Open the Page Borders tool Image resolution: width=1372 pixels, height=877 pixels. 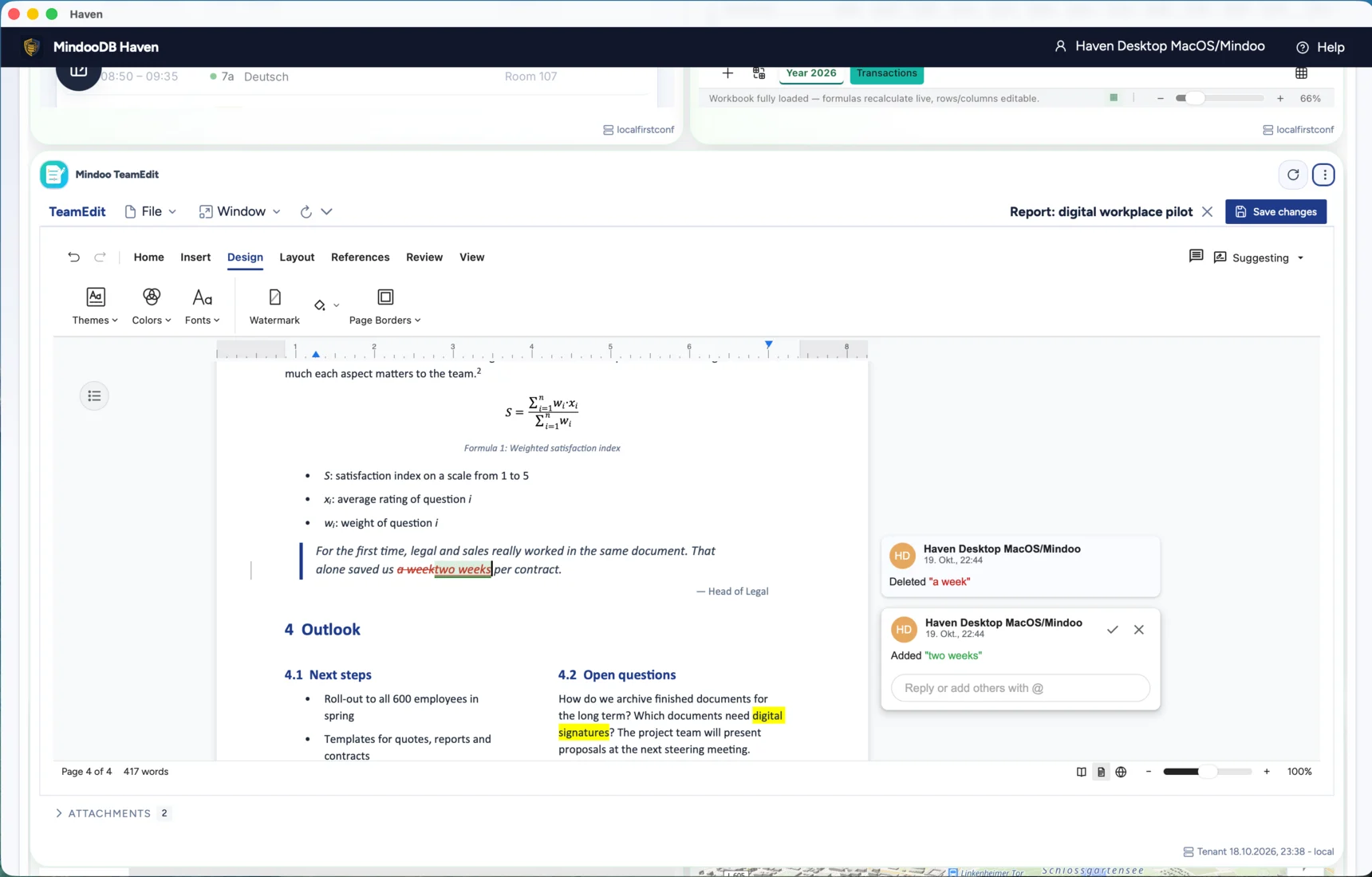point(385,306)
